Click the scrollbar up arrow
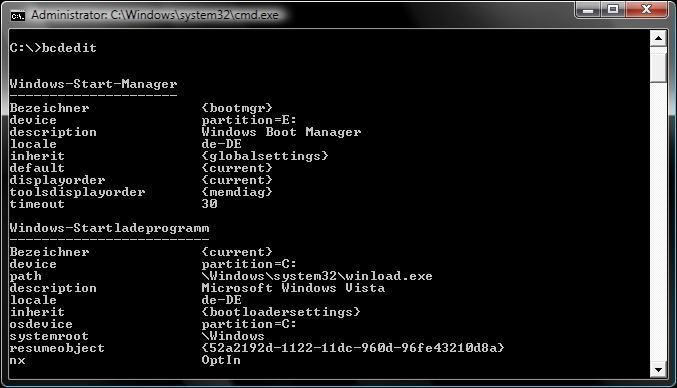Image resolution: width=677 pixels, height=388 pixels. pyautogui.click(x=658, y=38)
